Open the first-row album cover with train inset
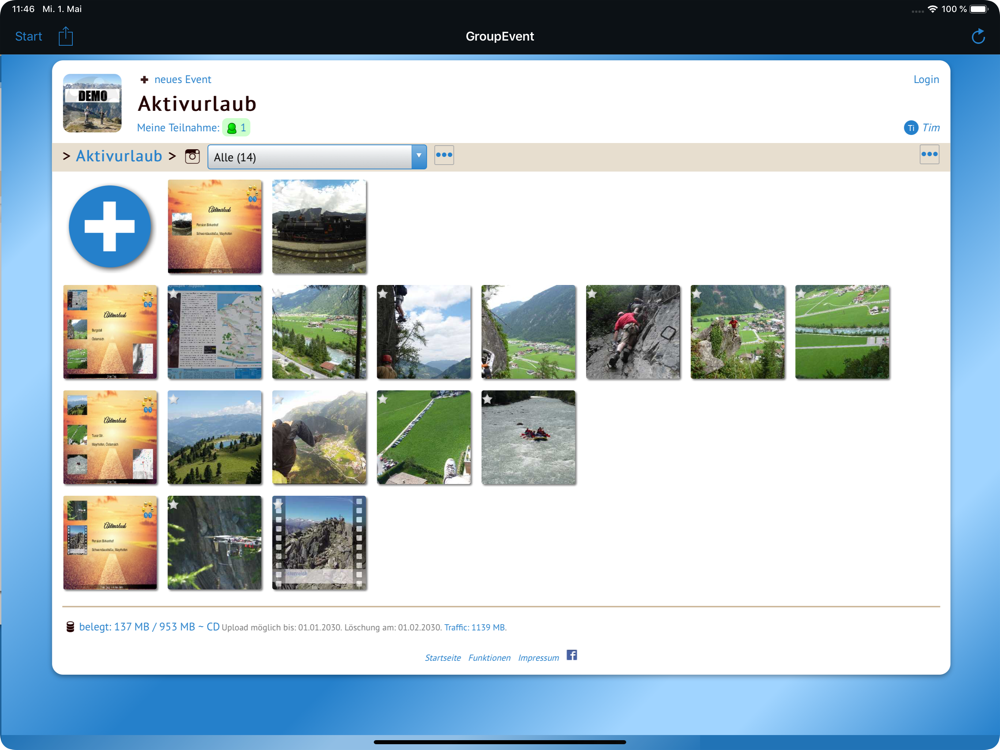This screenshot has width=1000, height=750. pyautogui.click(x=215, y=226)
